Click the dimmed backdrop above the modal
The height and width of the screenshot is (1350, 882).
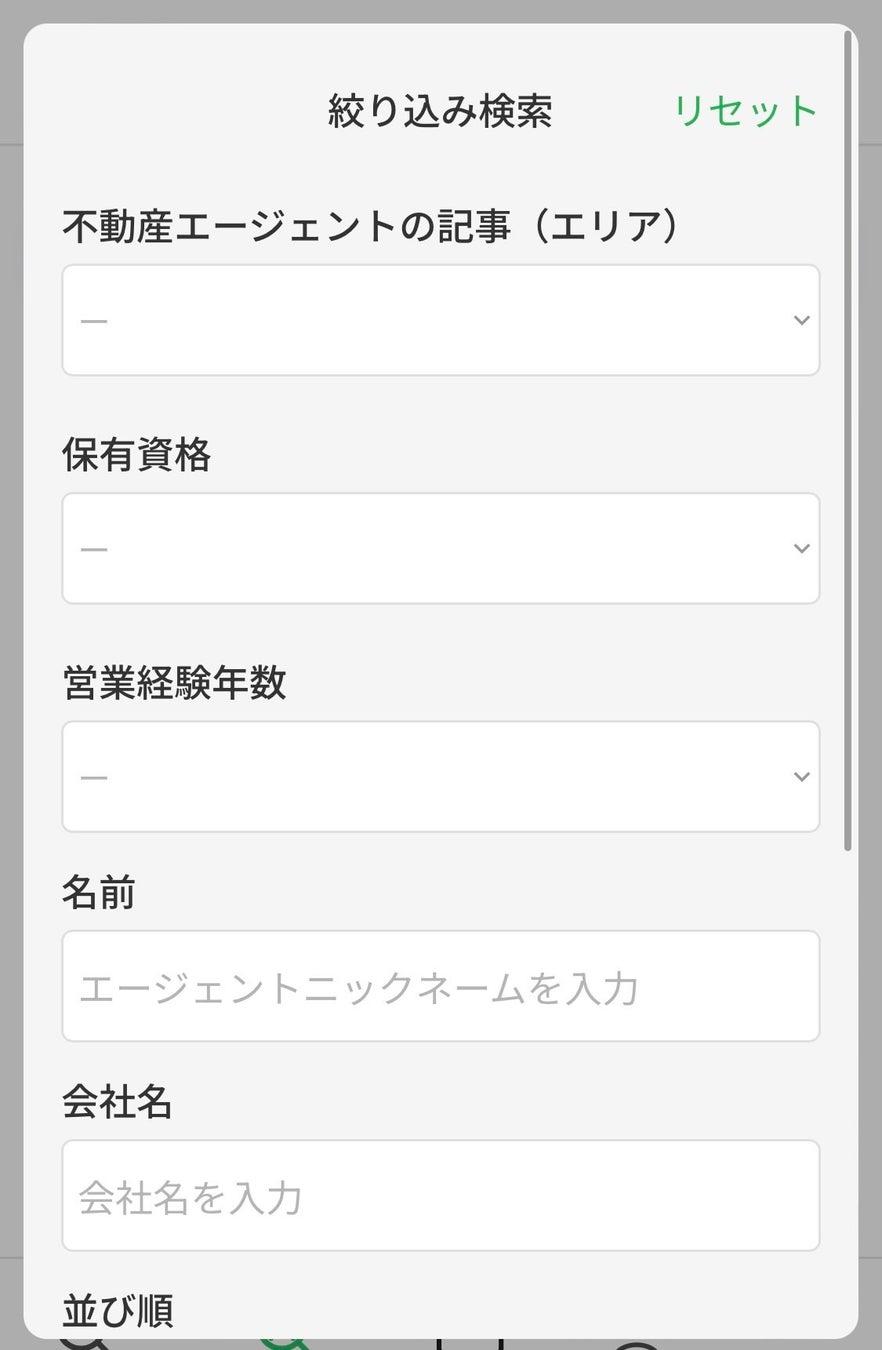click(x=440, y=10)
